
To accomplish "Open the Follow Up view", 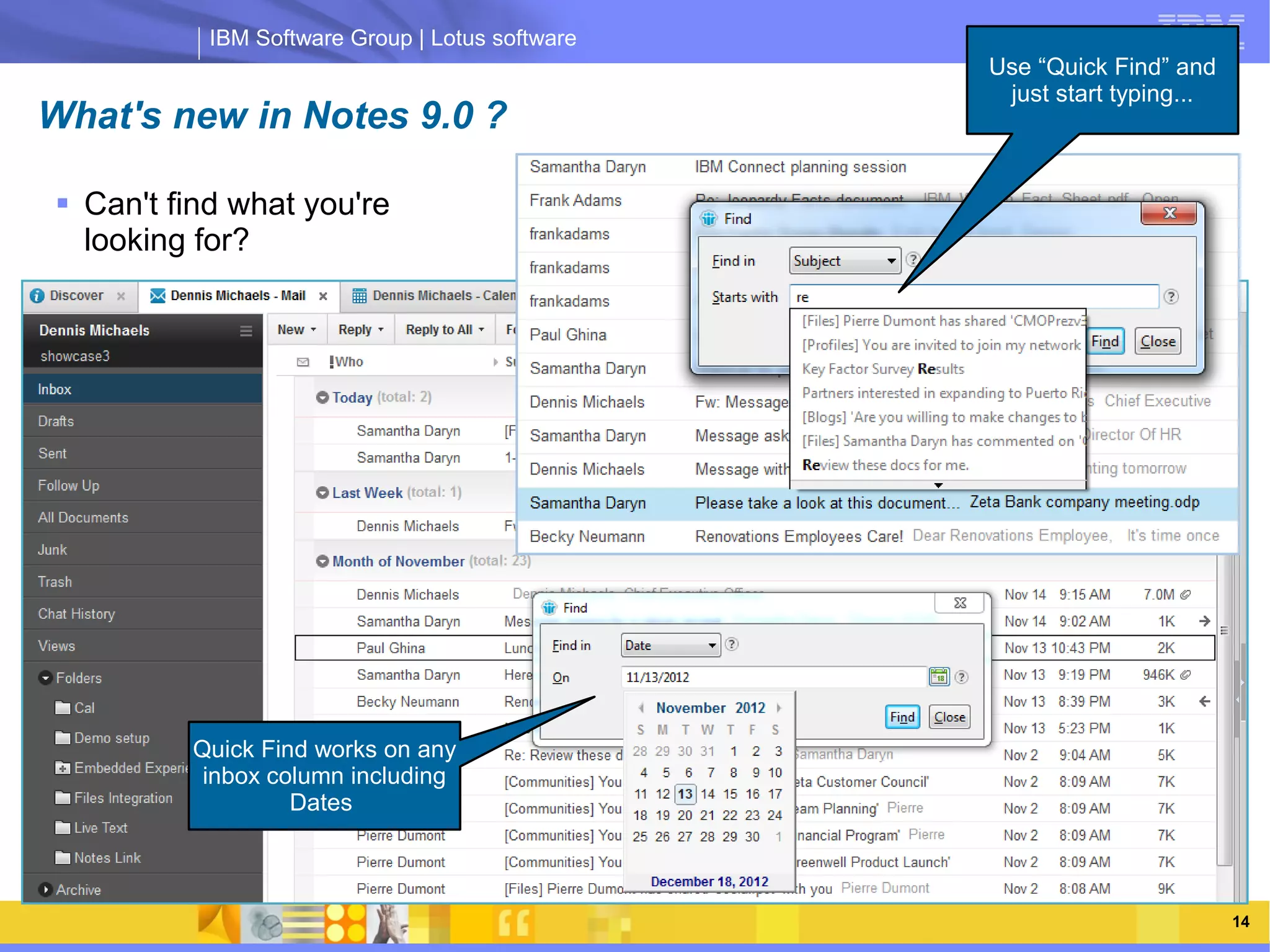I will click(x=143, y=486).
